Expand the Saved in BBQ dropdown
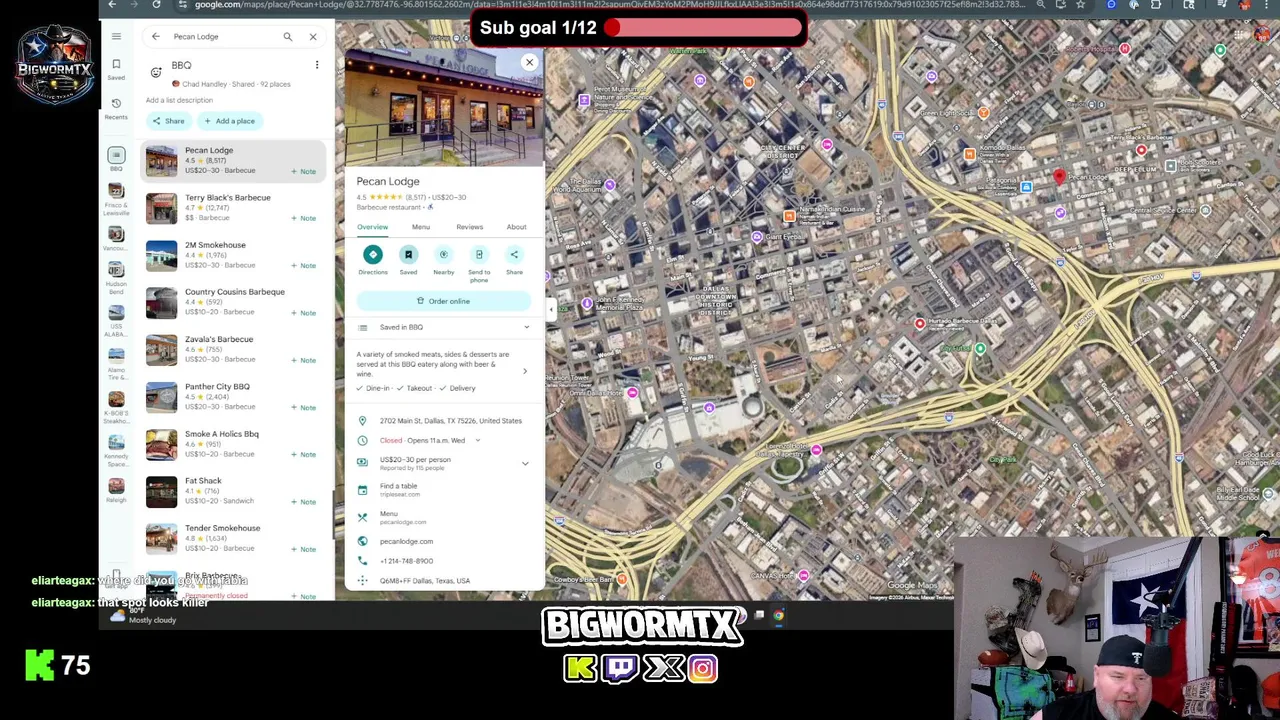Screen dimensions: 1280x720 (526, 327)
